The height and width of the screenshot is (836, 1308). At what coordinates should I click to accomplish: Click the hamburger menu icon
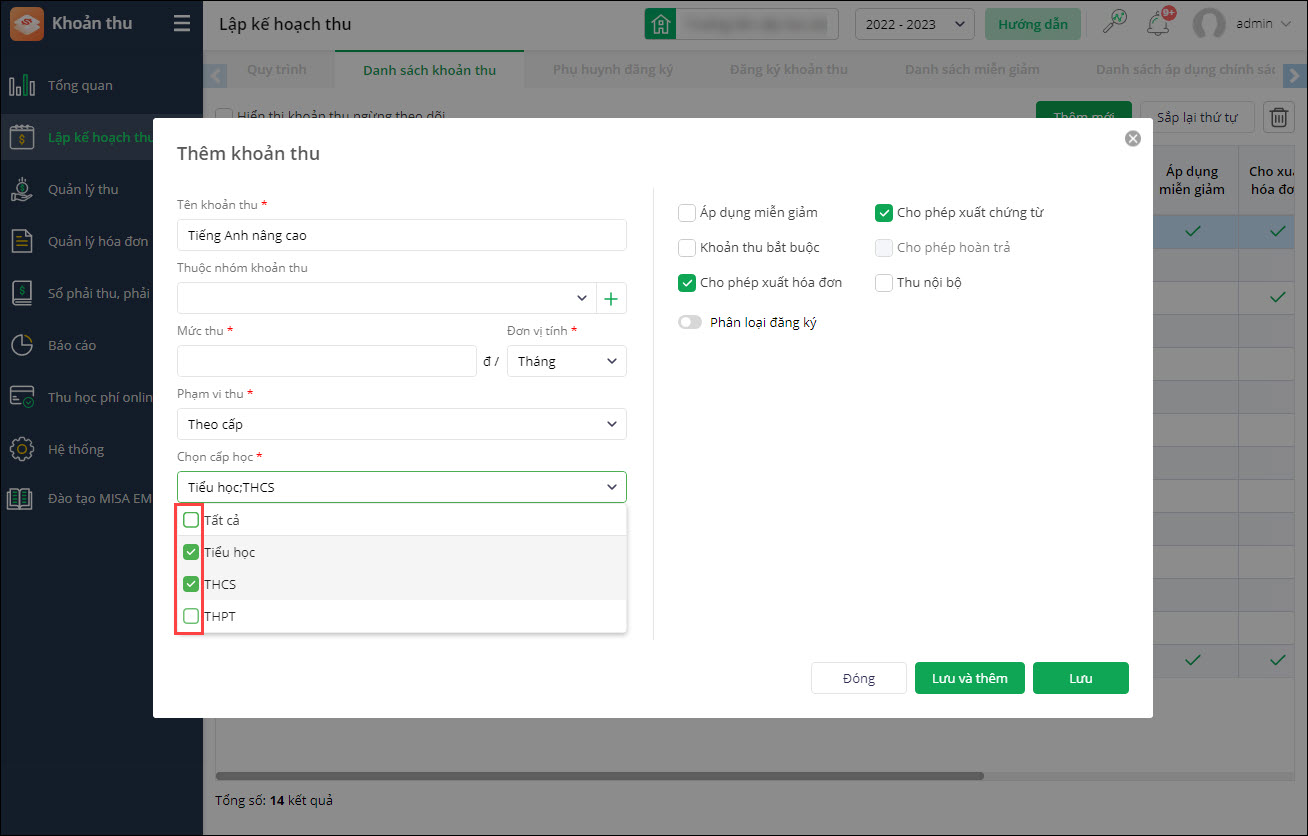(x=181, y=23)
